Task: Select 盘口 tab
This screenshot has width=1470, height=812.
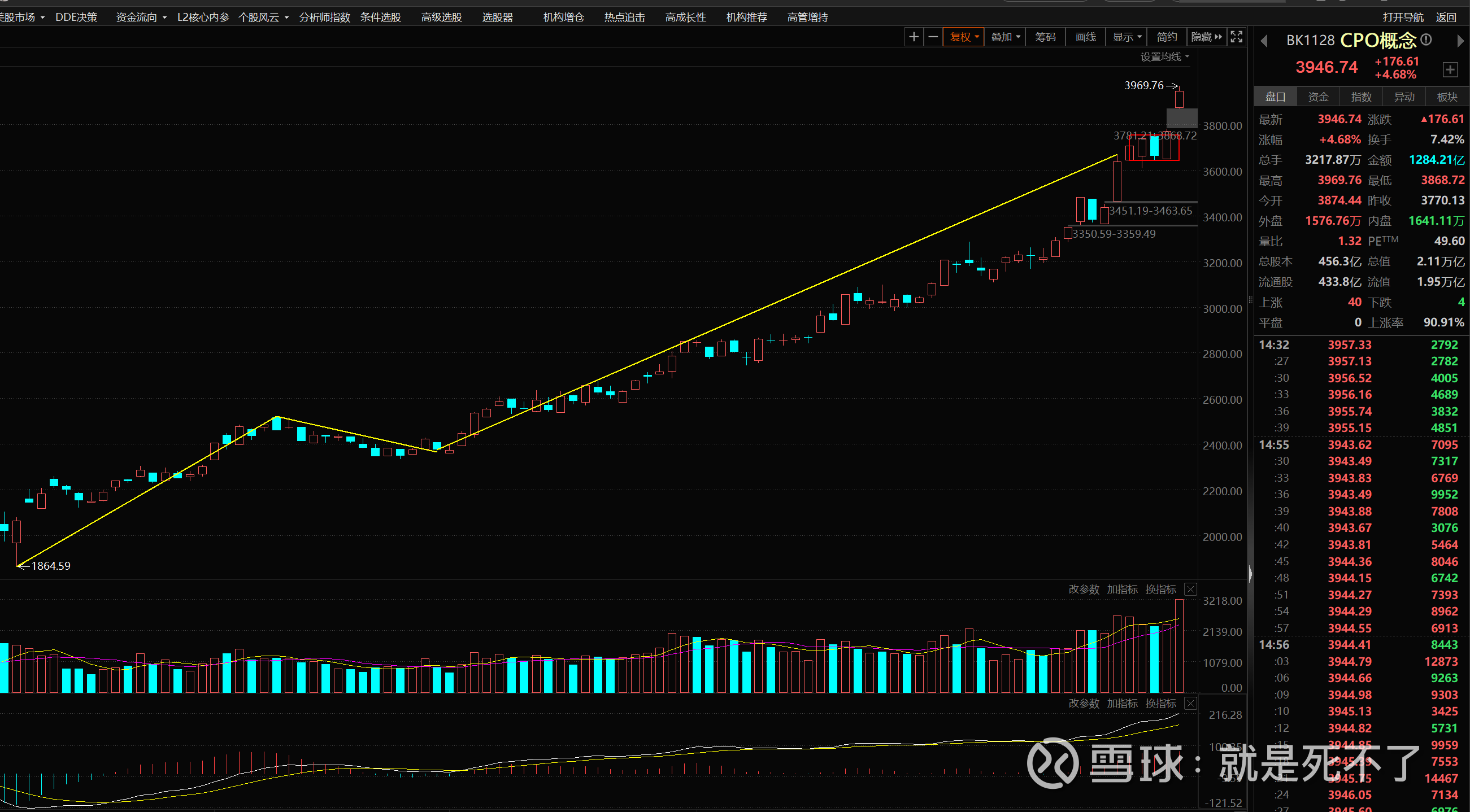Action: tap(1276, 97)
